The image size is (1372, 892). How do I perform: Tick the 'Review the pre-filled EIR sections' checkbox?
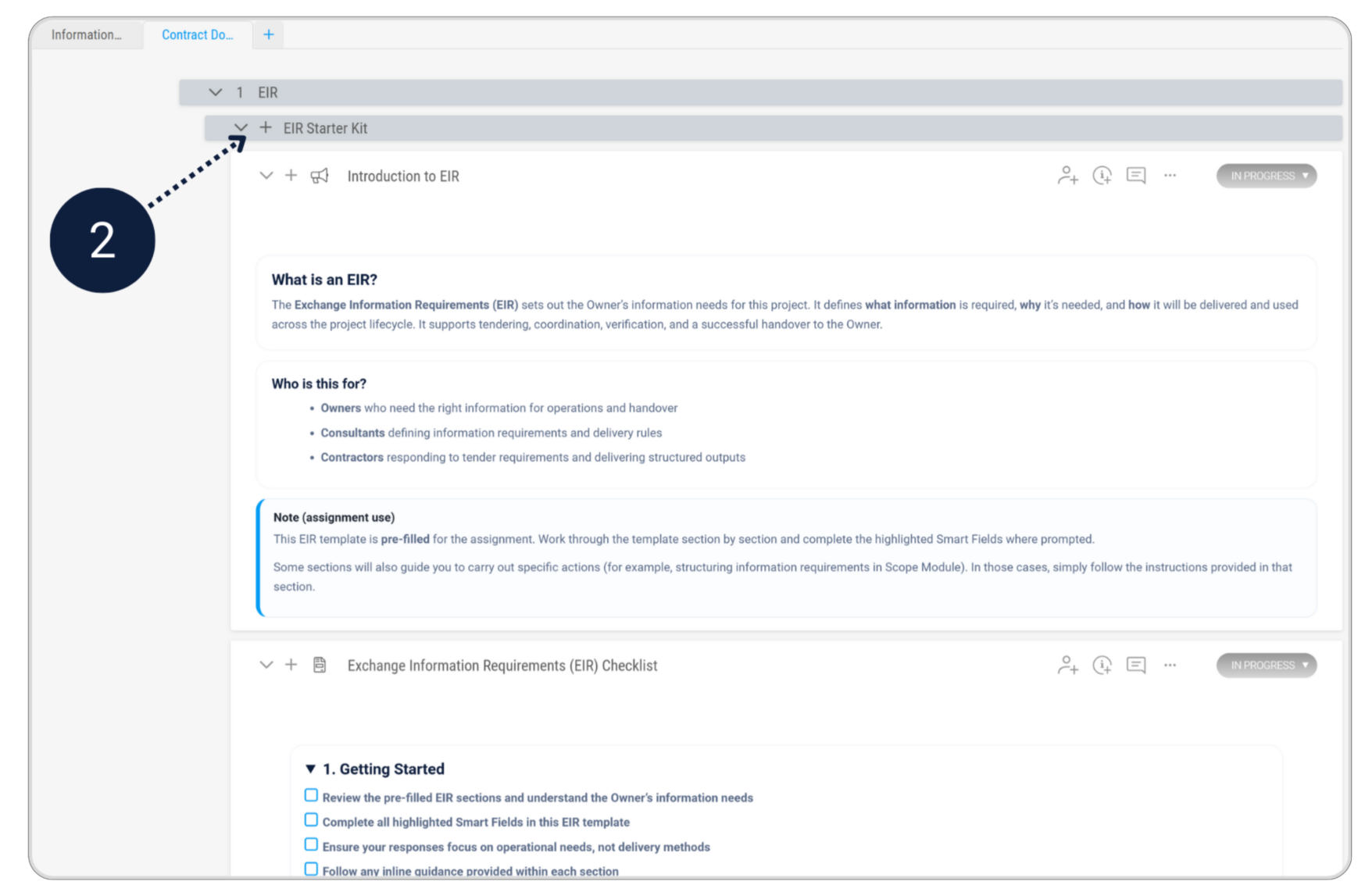point(311,794)
